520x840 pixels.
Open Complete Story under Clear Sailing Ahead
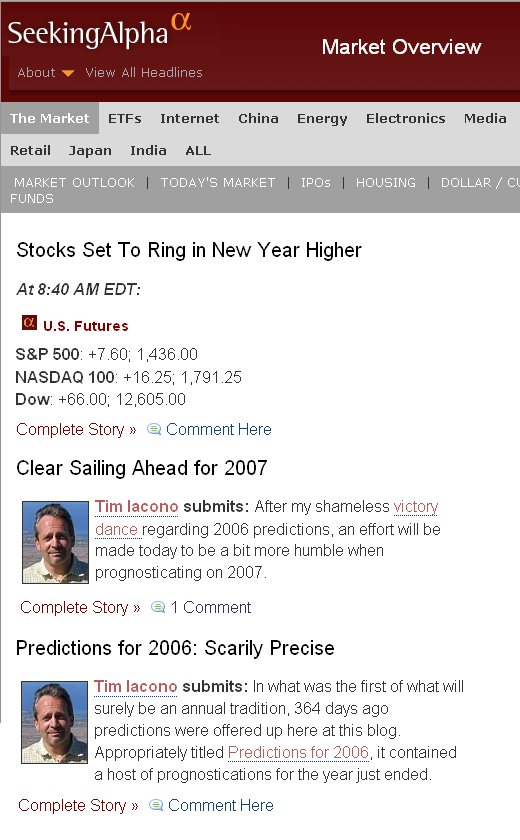80,608
